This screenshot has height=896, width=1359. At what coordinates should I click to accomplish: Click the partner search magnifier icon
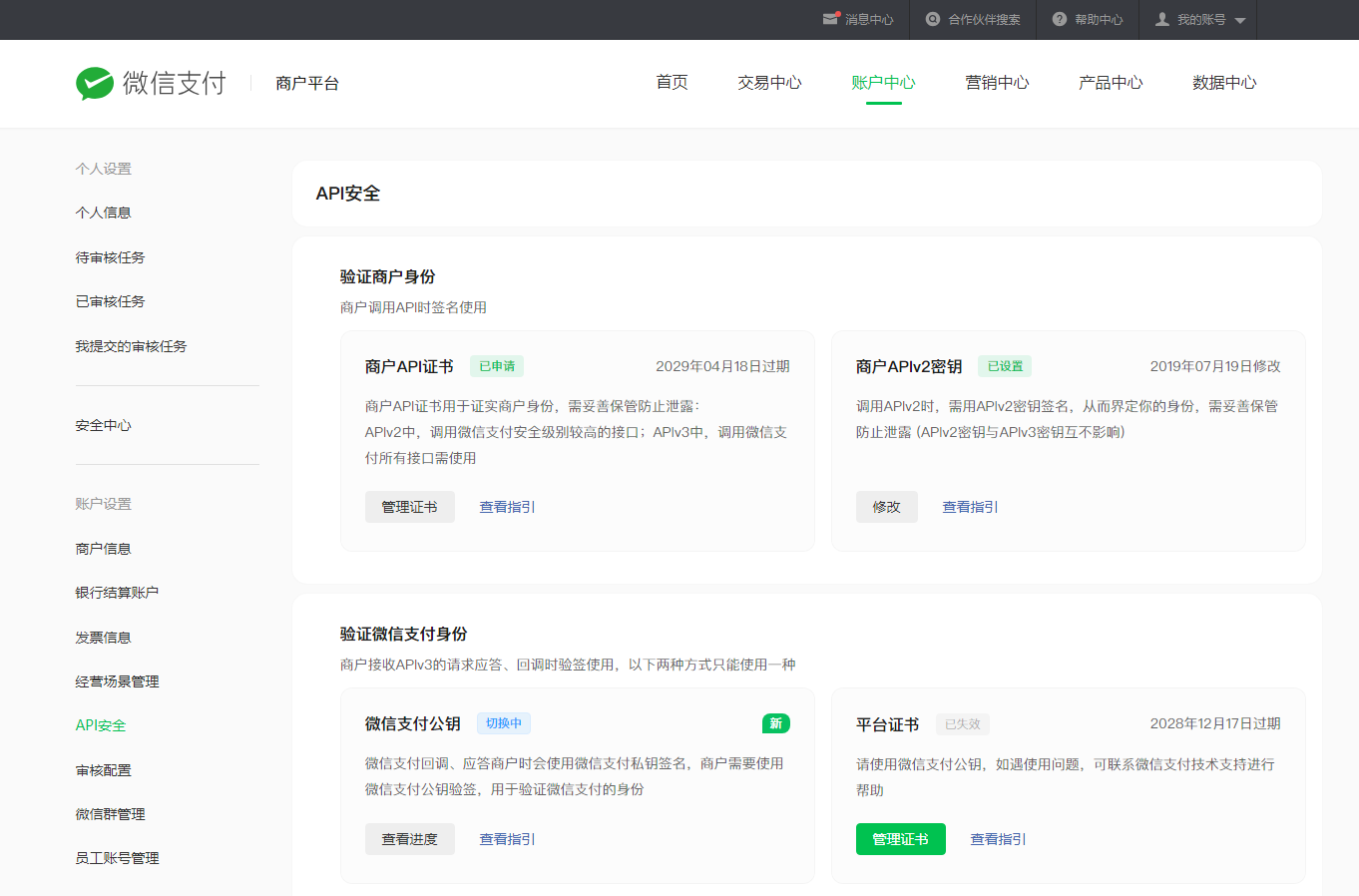tap(933, 19)
